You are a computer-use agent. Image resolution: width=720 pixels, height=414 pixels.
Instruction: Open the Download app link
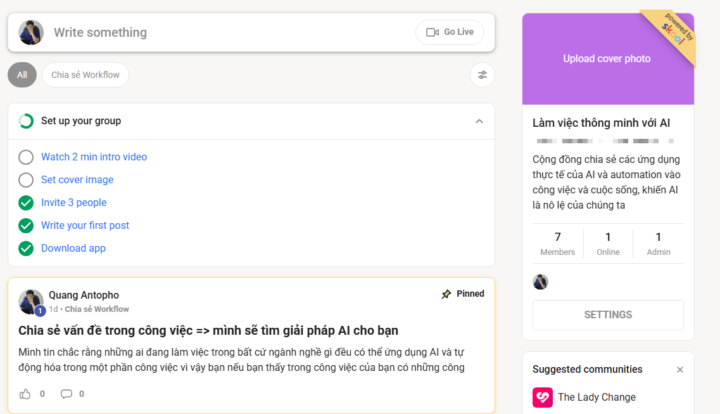[x=73, y=248]
